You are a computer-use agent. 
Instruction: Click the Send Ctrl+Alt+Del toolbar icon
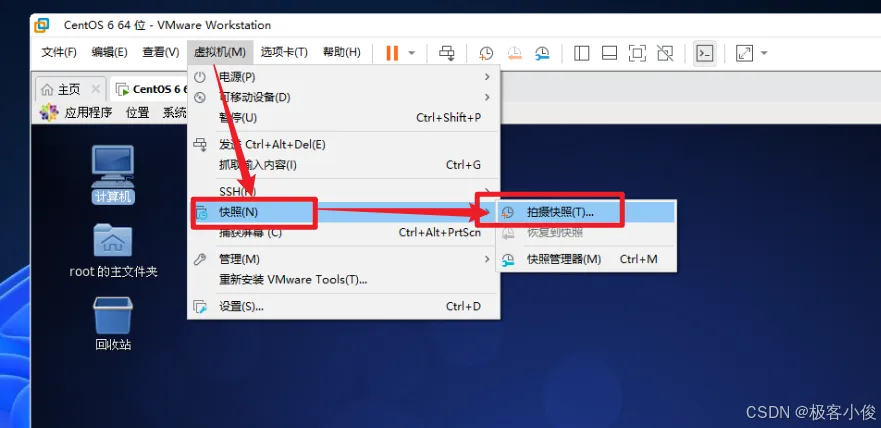447,53
